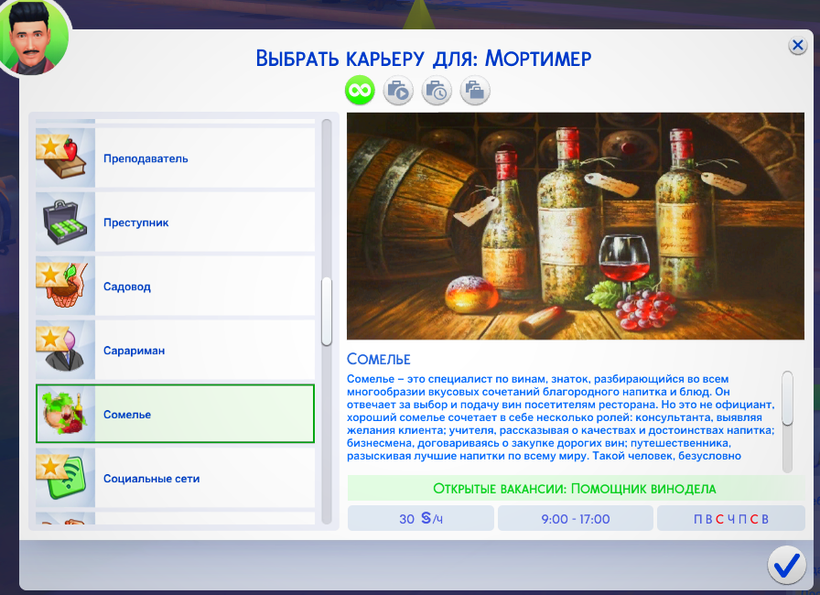
Task: Click the wine and grapes icon for Сомелье
Action: 65,414
